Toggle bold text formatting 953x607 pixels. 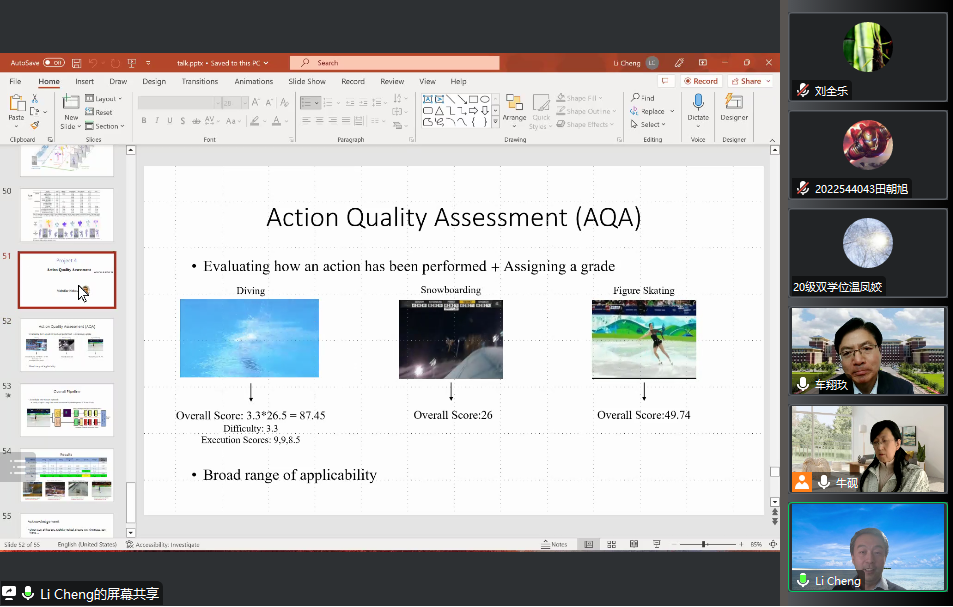[144, 121]
